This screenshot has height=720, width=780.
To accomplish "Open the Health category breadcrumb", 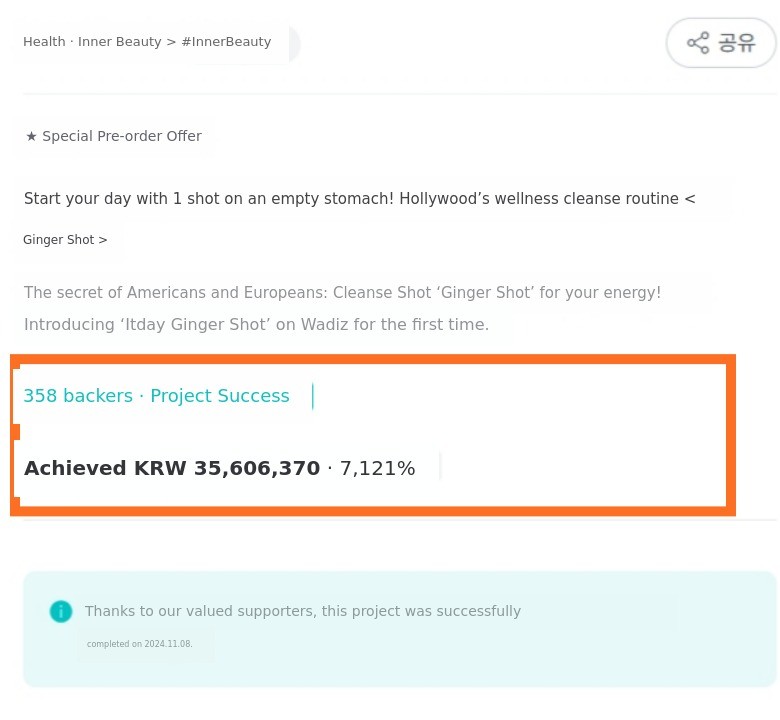I will [x=44, y=42].
